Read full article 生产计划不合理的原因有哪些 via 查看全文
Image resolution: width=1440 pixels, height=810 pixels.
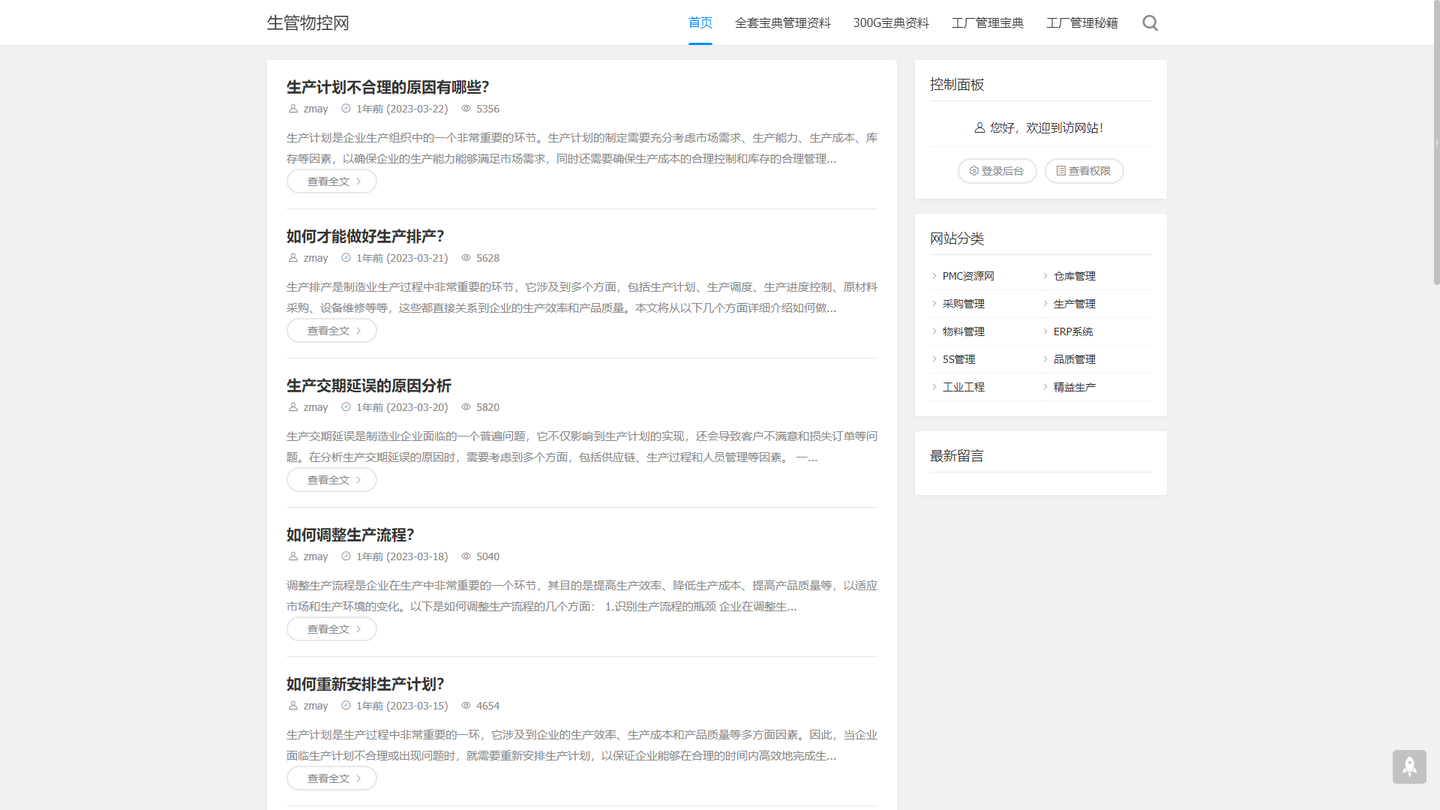(x=332, y=181)
